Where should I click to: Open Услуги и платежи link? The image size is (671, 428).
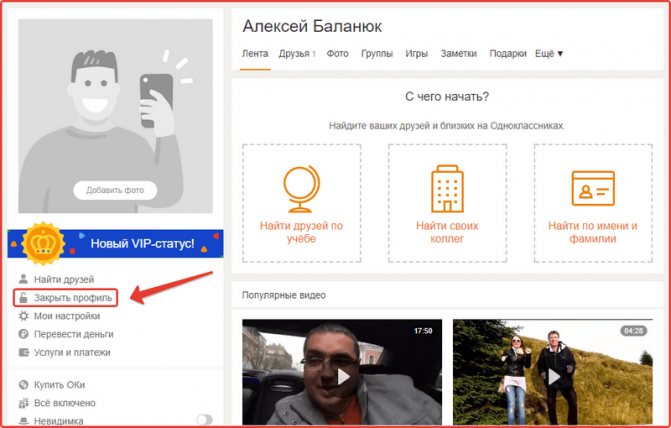point(72,352)
